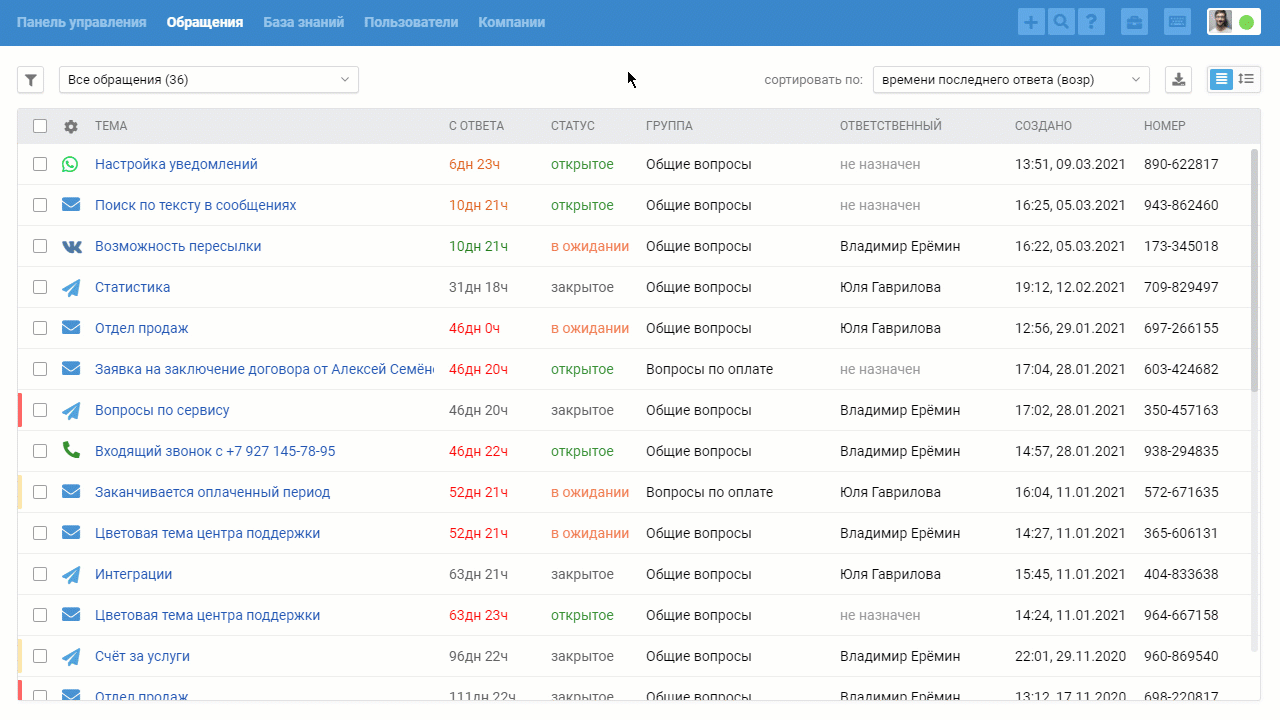Export tickets with the download icon
Screen dimensions: 1280x720
pos(1179,80)
